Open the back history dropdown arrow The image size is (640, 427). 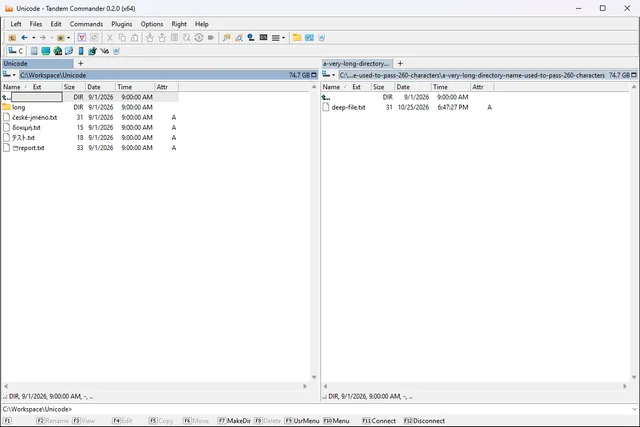33,38
